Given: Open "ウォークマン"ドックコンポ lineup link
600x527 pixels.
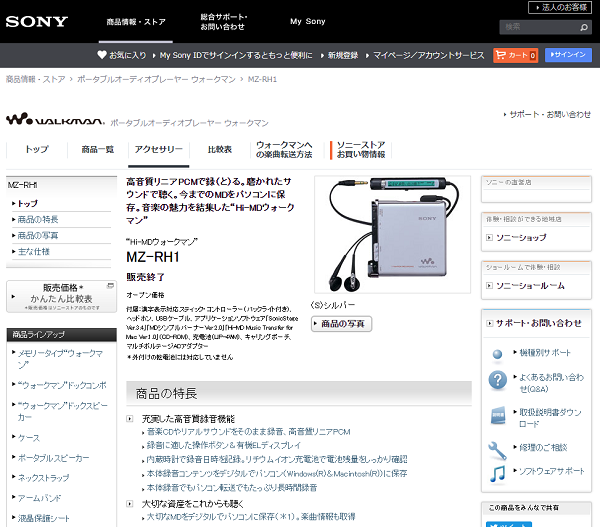Looking at the screenshot, I should pos(62,385).
